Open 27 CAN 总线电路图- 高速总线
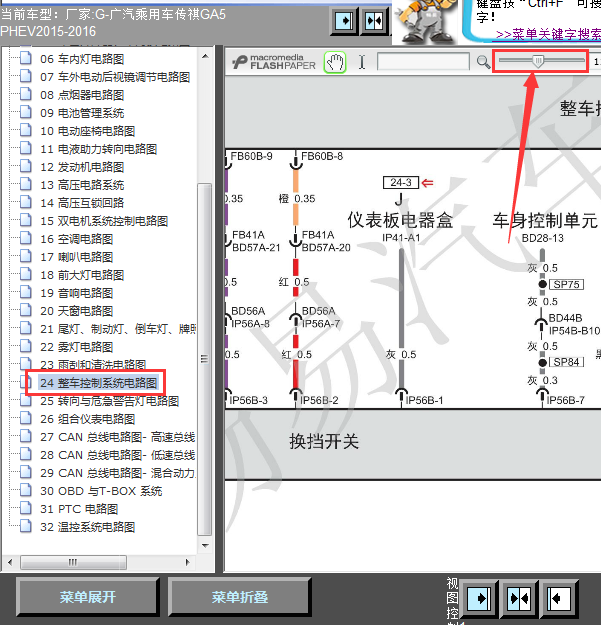This screenshot has width=601, height=627. 118,437
